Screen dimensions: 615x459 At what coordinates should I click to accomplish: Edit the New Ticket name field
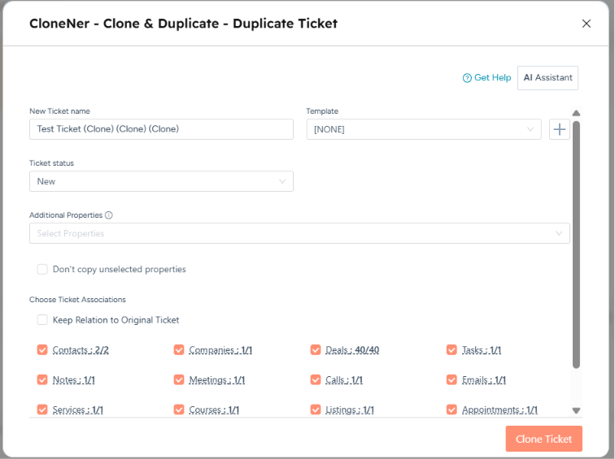pyautogui.click(x=161, y=129)
